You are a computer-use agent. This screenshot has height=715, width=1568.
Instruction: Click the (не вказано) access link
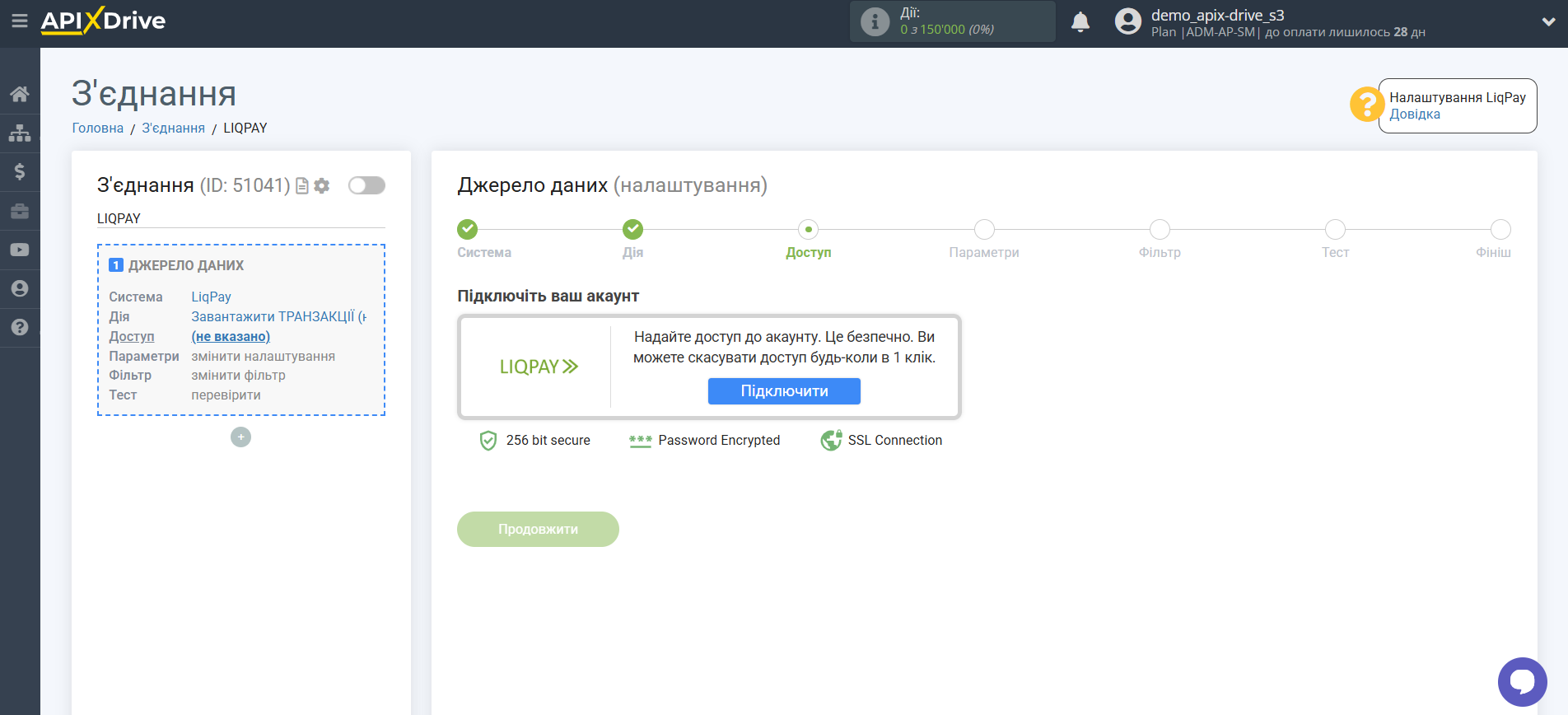point(231,336)
